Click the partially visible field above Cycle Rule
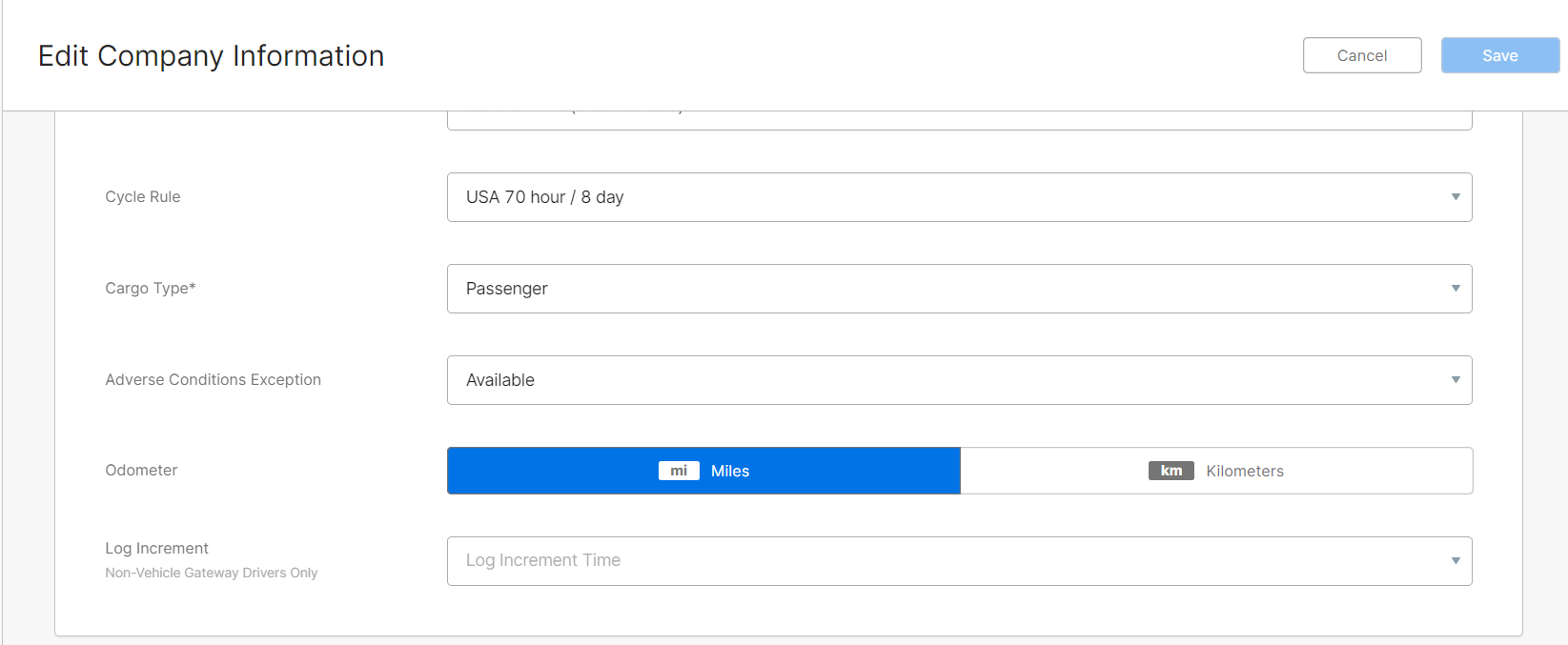The image size is (1568, 645). 958,120
